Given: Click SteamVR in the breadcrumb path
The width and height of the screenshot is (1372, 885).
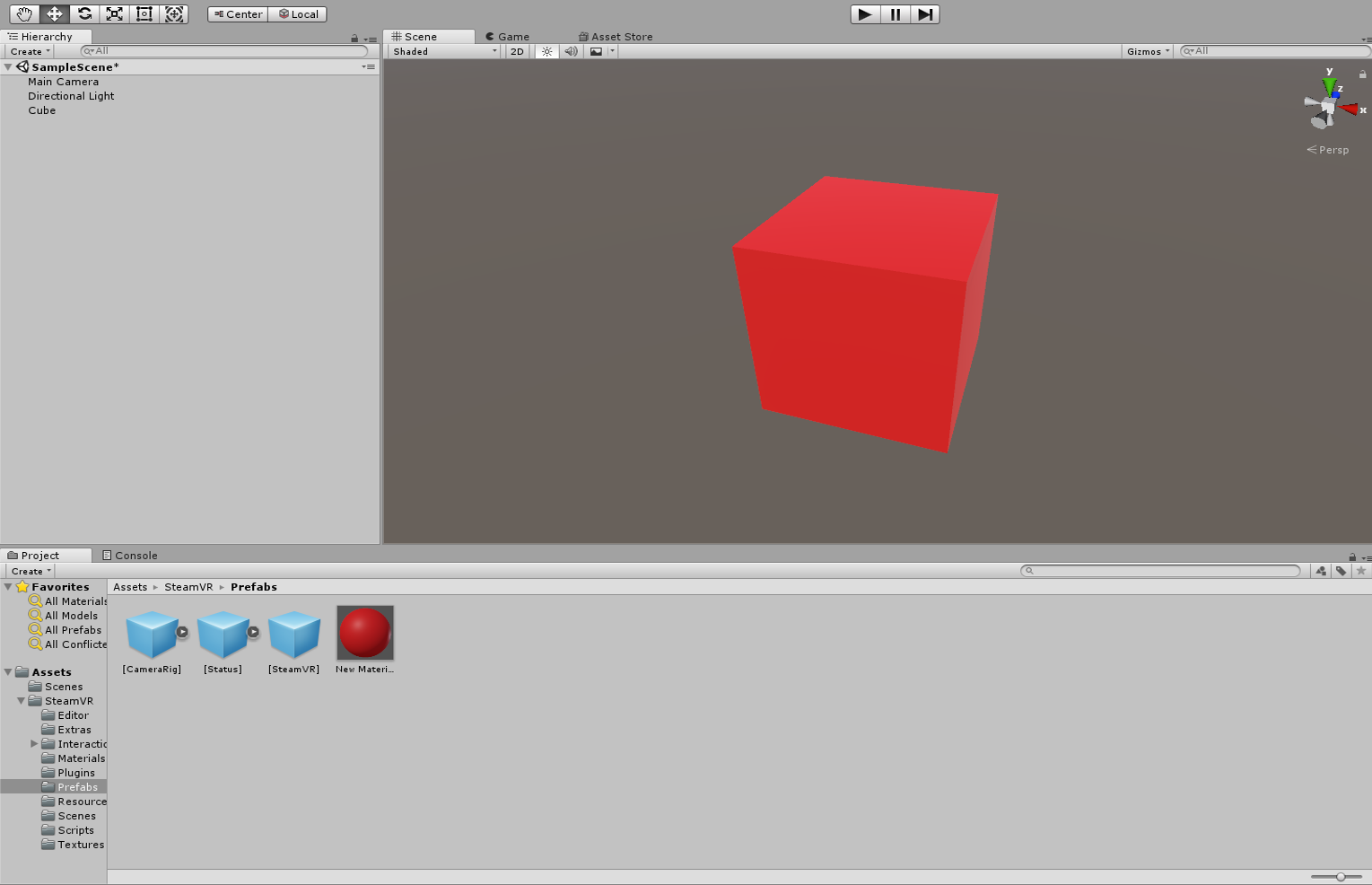Looking at the screenshot, I should 188,587.
